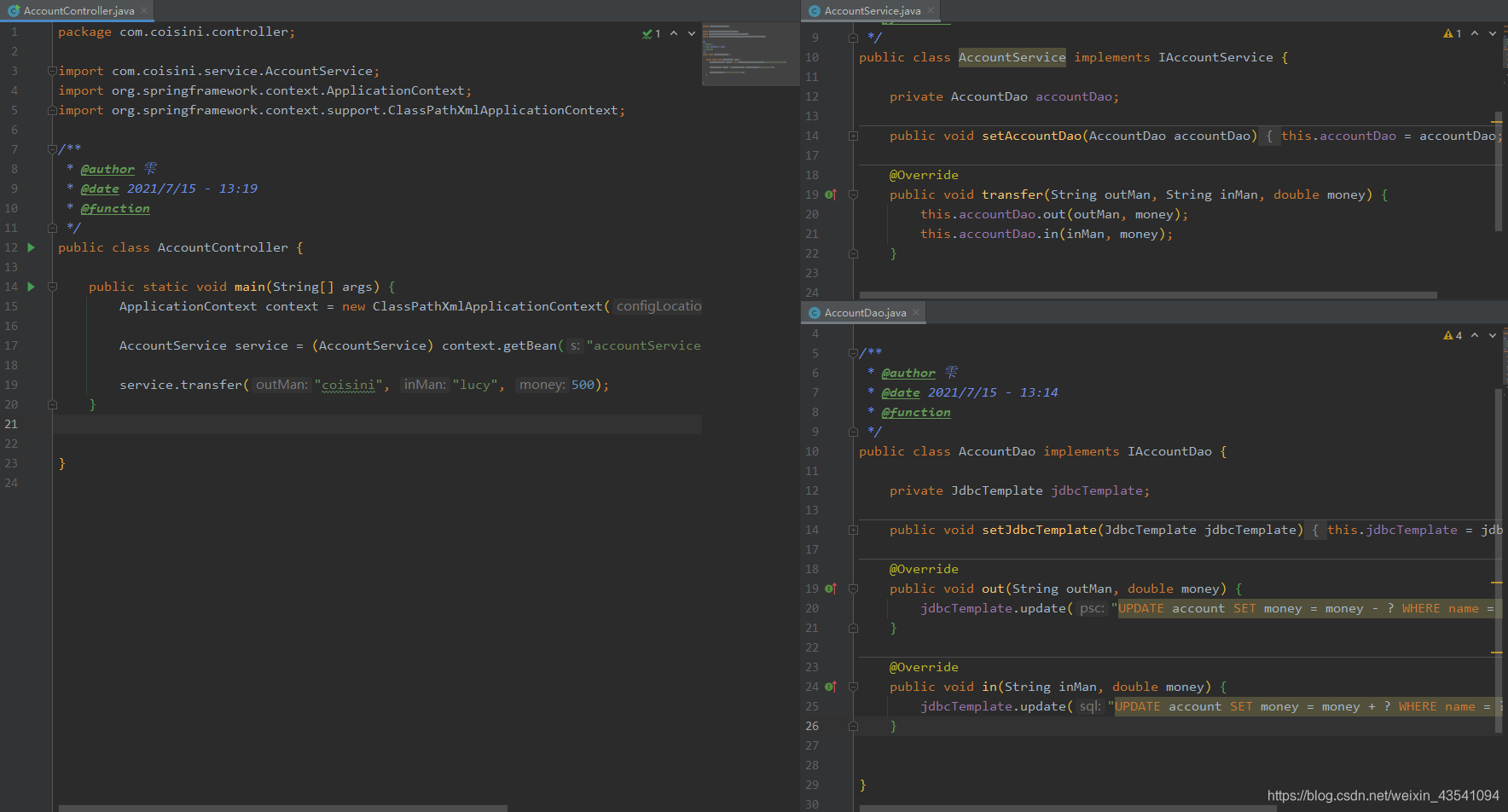Click the setAccountDao method name

pyautogui.click(x=1032, y=136)
